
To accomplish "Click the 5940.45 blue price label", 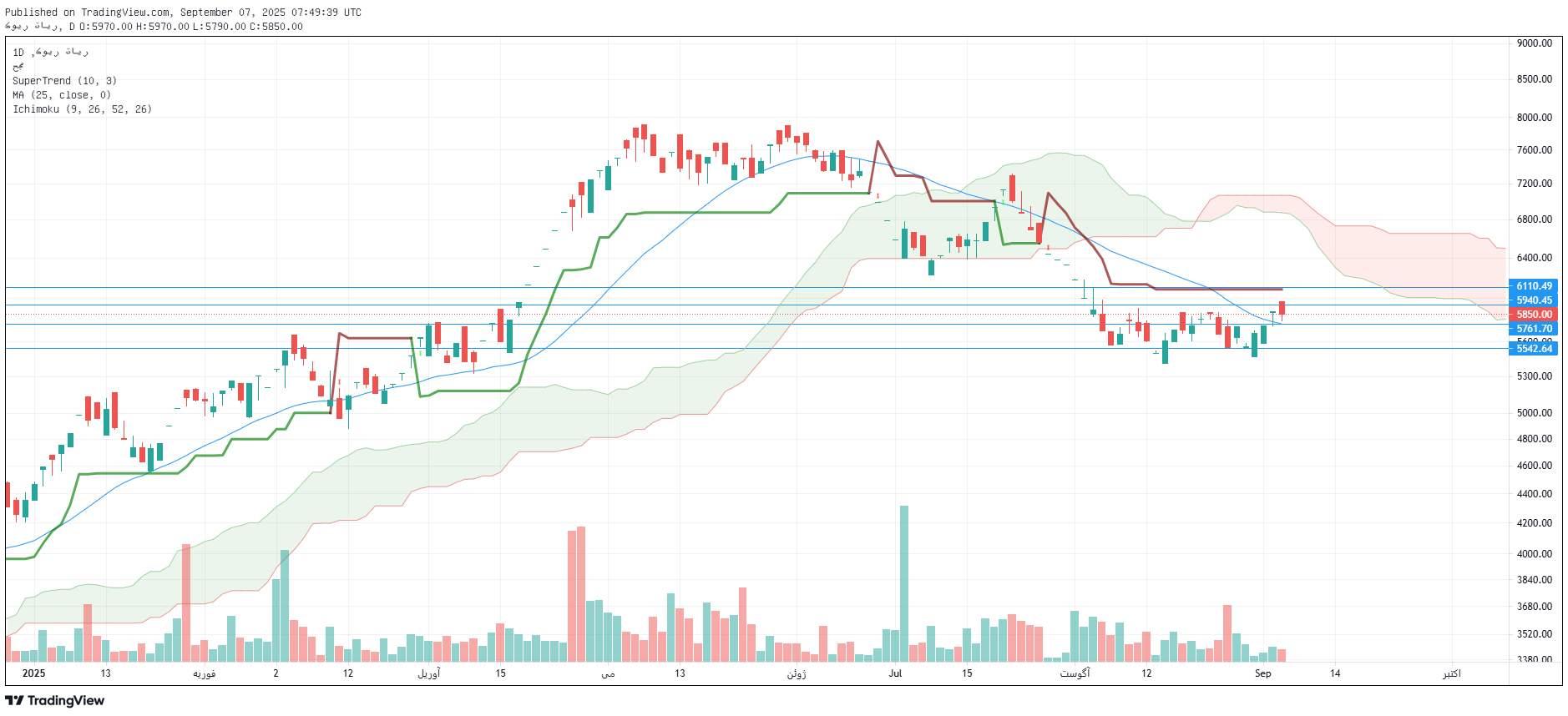I will point(1533,300).
